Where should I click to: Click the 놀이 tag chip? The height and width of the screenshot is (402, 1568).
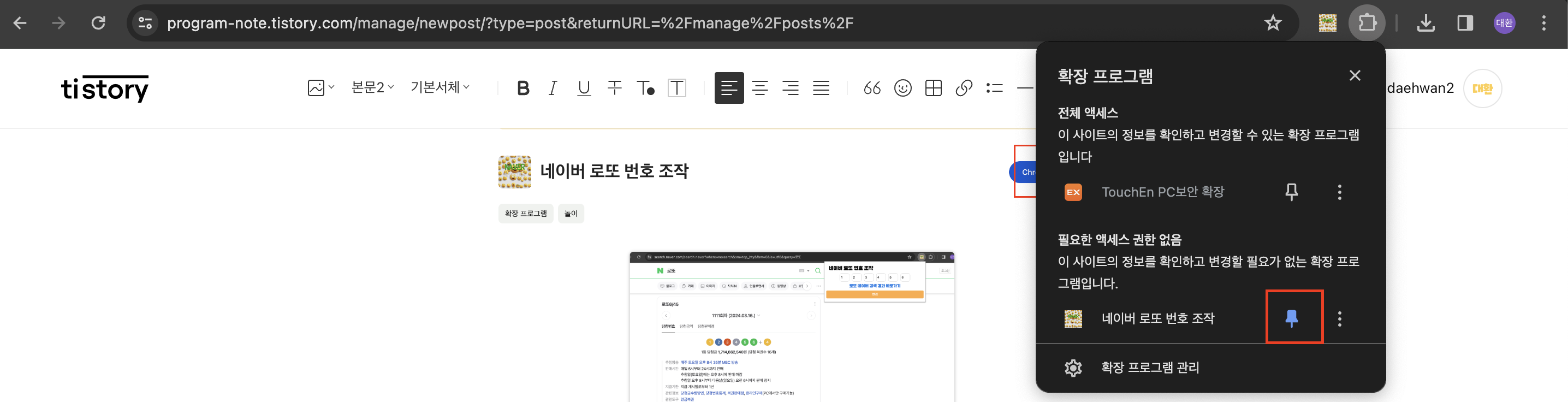click(x=571, y=213)
